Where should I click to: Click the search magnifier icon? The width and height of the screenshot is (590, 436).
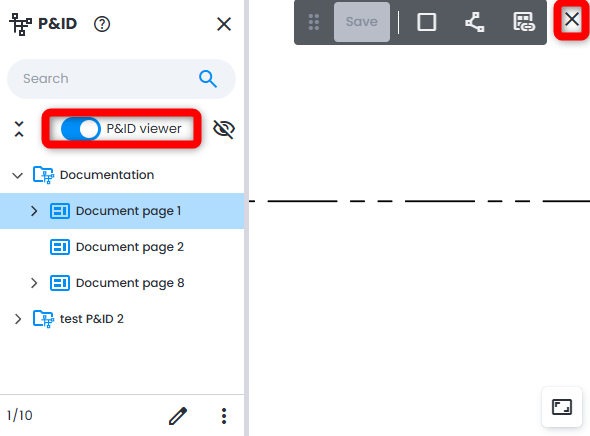point(208,79)
